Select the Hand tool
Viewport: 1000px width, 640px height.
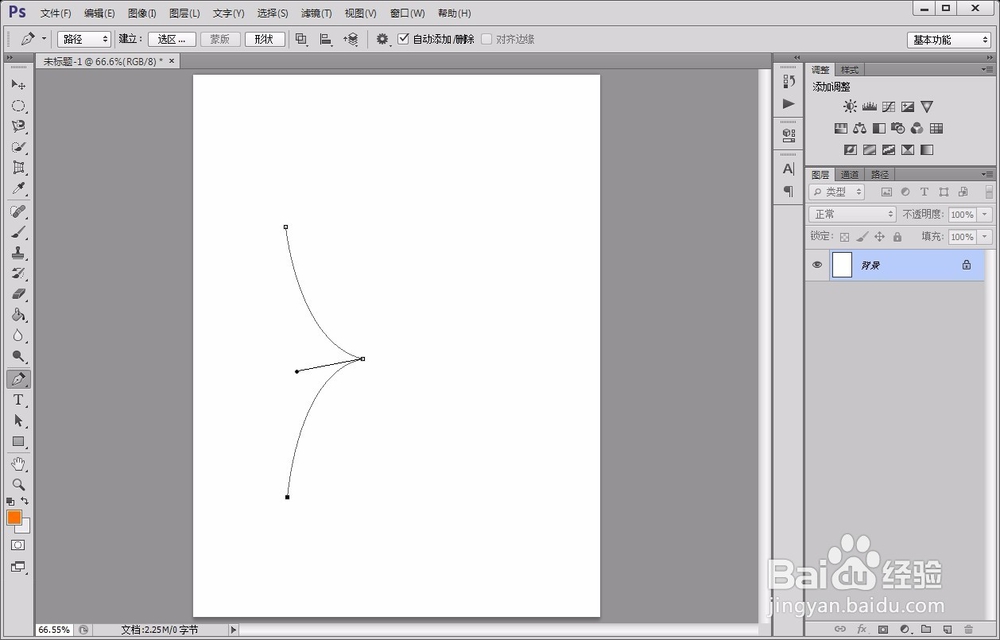click(19, 463)
